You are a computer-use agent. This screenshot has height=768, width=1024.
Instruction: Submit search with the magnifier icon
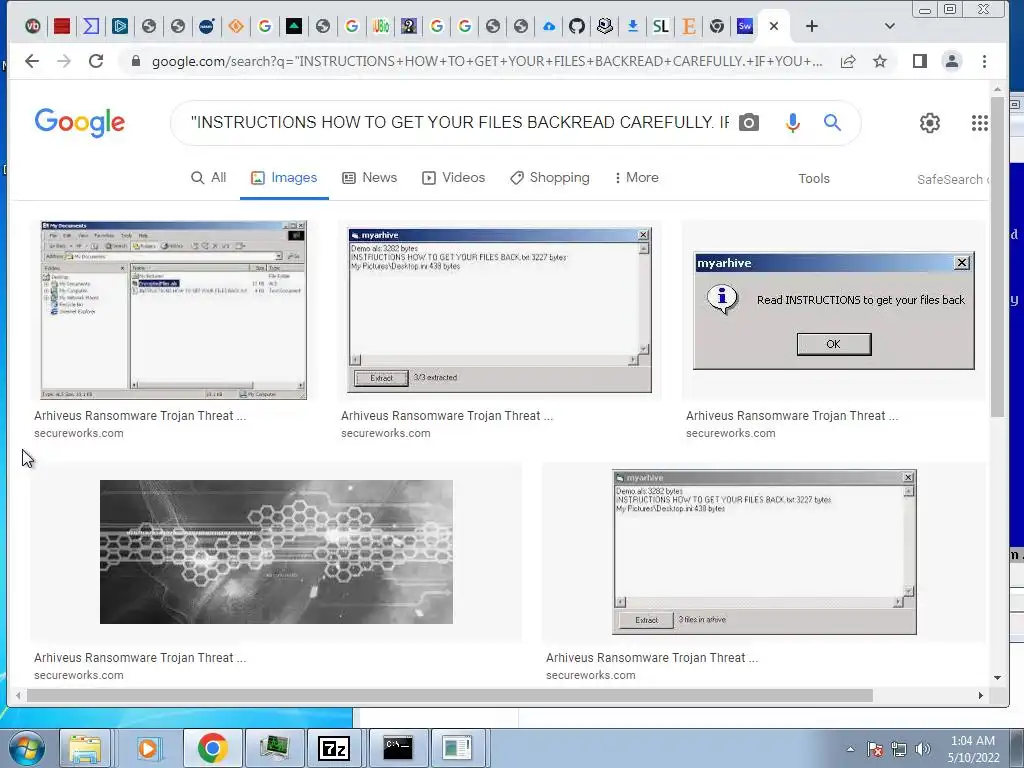pyautogui.click(x=832, y=122)
